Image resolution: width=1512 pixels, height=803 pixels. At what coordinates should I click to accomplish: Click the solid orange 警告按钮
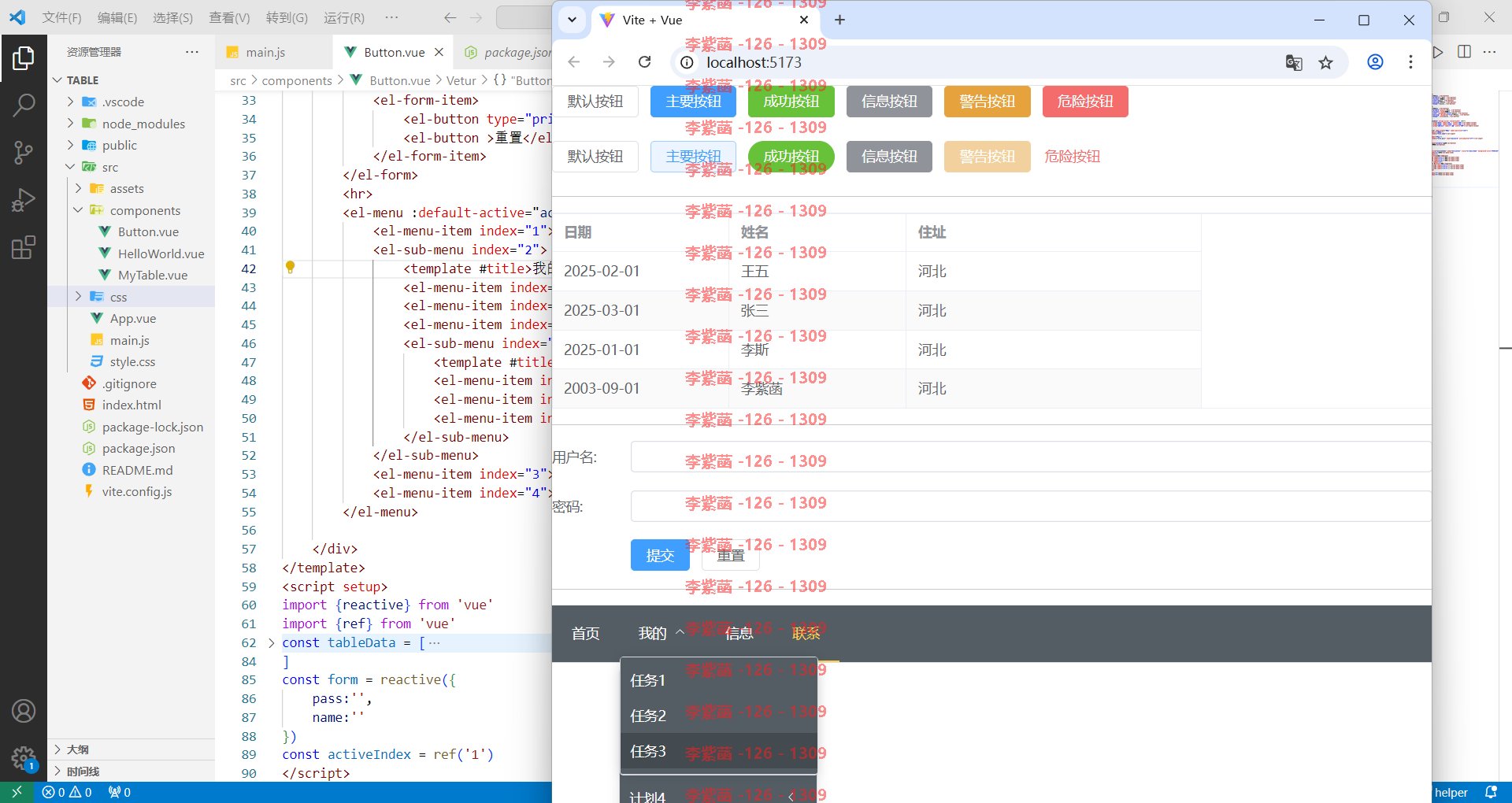click(x=987, y=102)
